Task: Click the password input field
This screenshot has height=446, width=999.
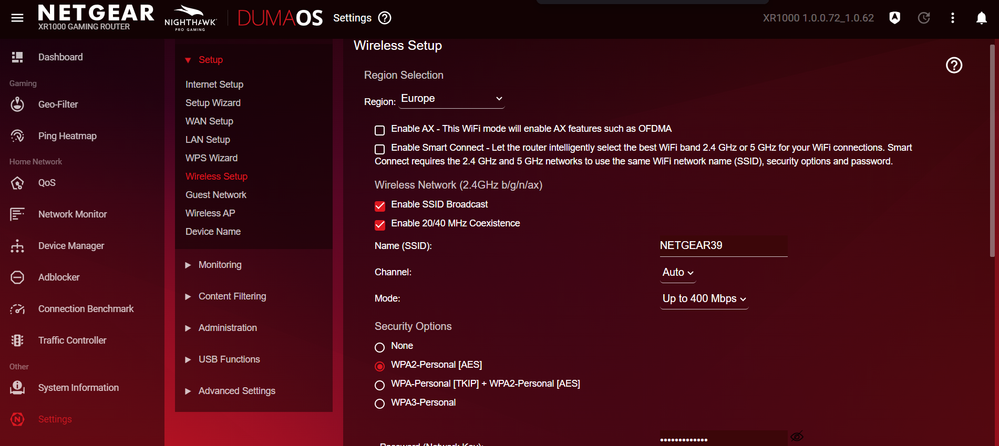Action: point(723,438)
